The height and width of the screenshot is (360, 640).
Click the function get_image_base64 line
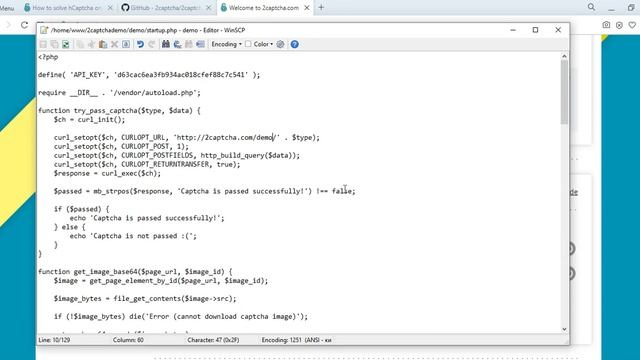pos(135,272)
